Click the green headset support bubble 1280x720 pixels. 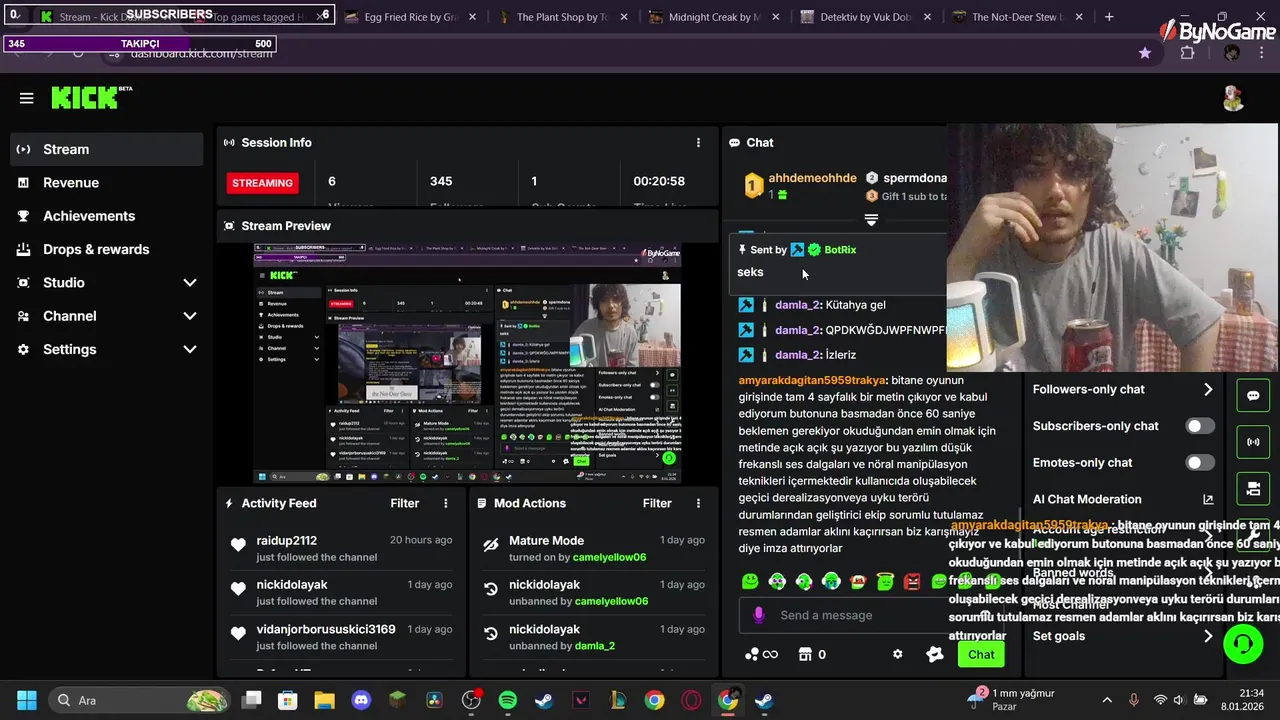tap(1243, 644)
